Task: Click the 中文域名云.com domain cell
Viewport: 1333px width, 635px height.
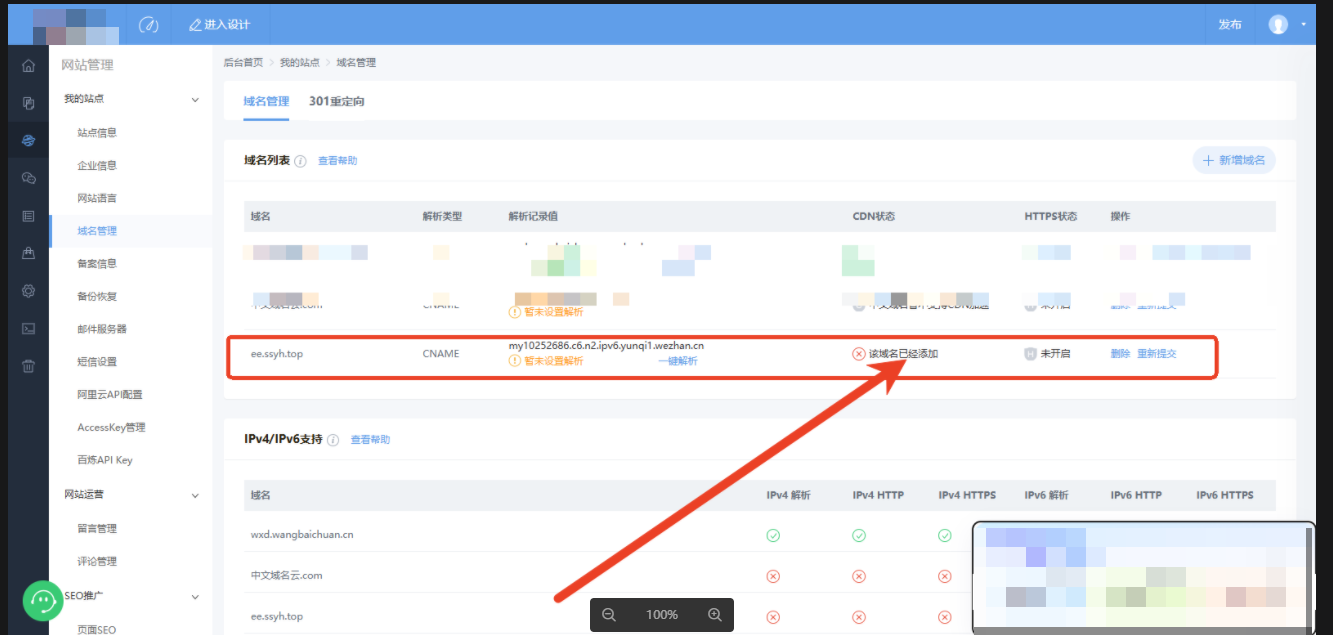Action: (x=286, y=576)
